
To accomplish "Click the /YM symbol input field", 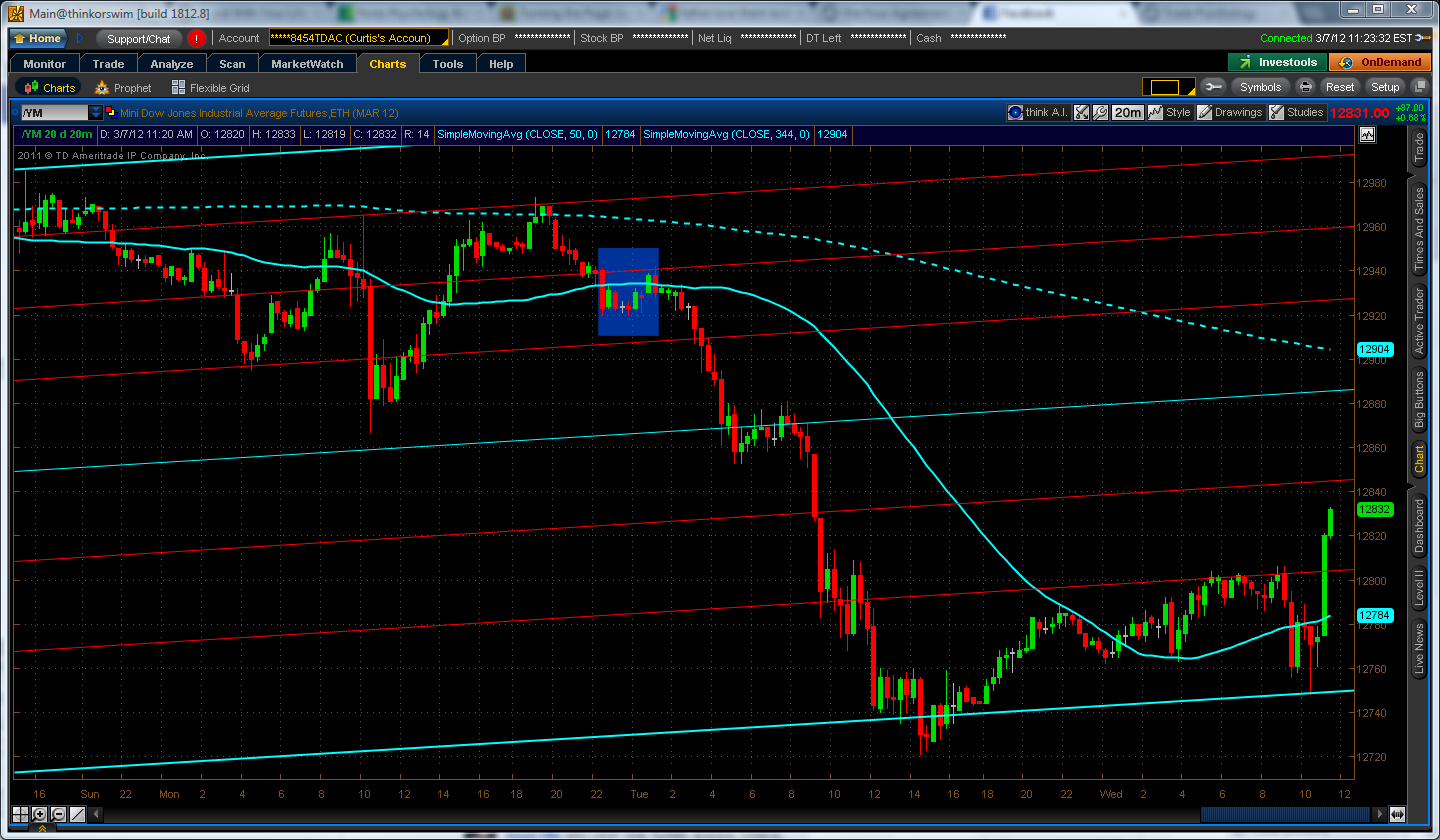I will [x=54, y=113].
